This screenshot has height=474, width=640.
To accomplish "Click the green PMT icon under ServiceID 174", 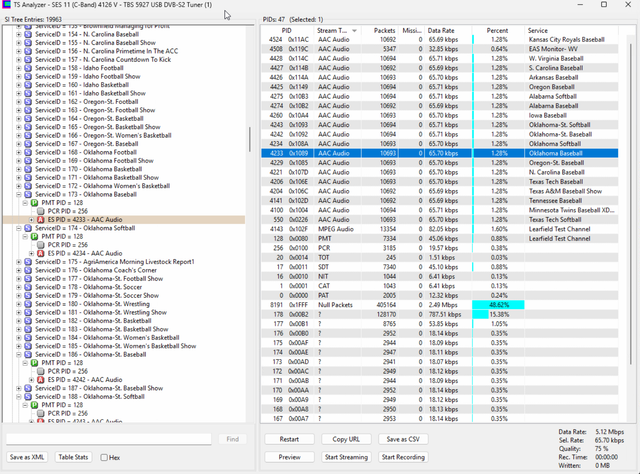I will coord(34,236).
